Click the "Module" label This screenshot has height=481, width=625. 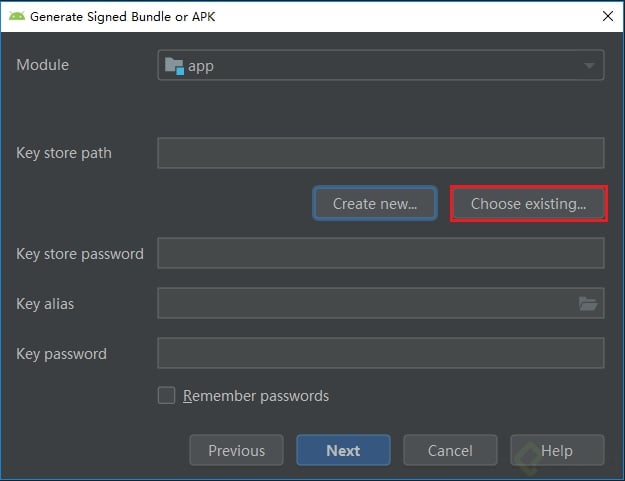(x=43, y=65)
